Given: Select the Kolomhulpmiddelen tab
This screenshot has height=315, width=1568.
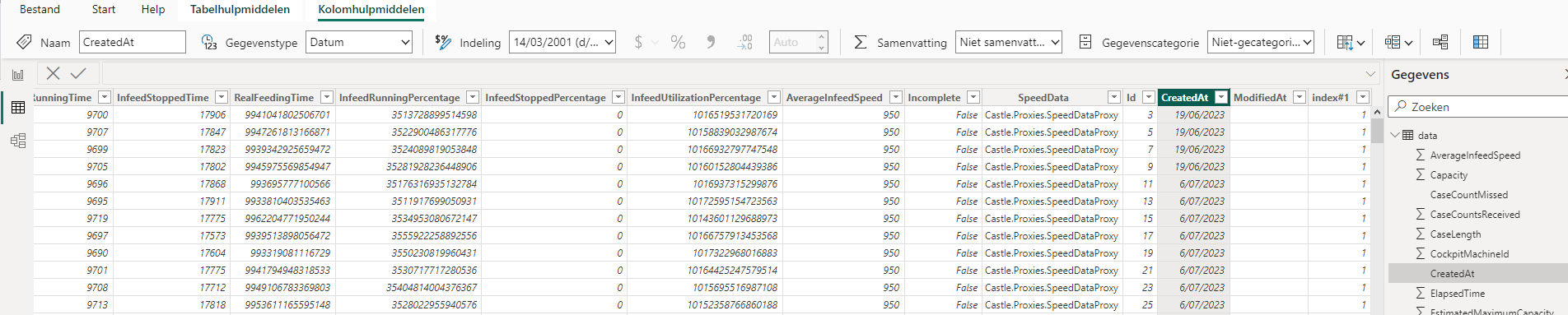Looking at the screenshot, I should (x=371, y=9).
